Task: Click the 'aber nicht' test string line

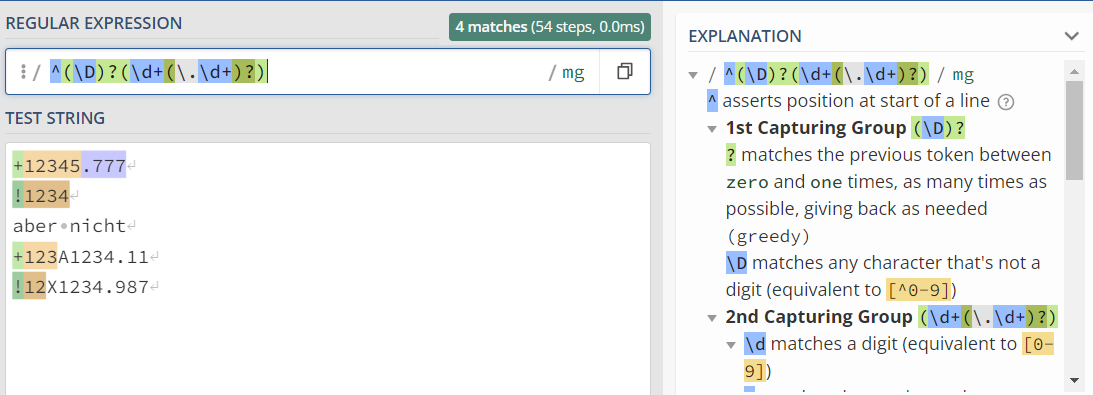Action: (x=70, y=226)
